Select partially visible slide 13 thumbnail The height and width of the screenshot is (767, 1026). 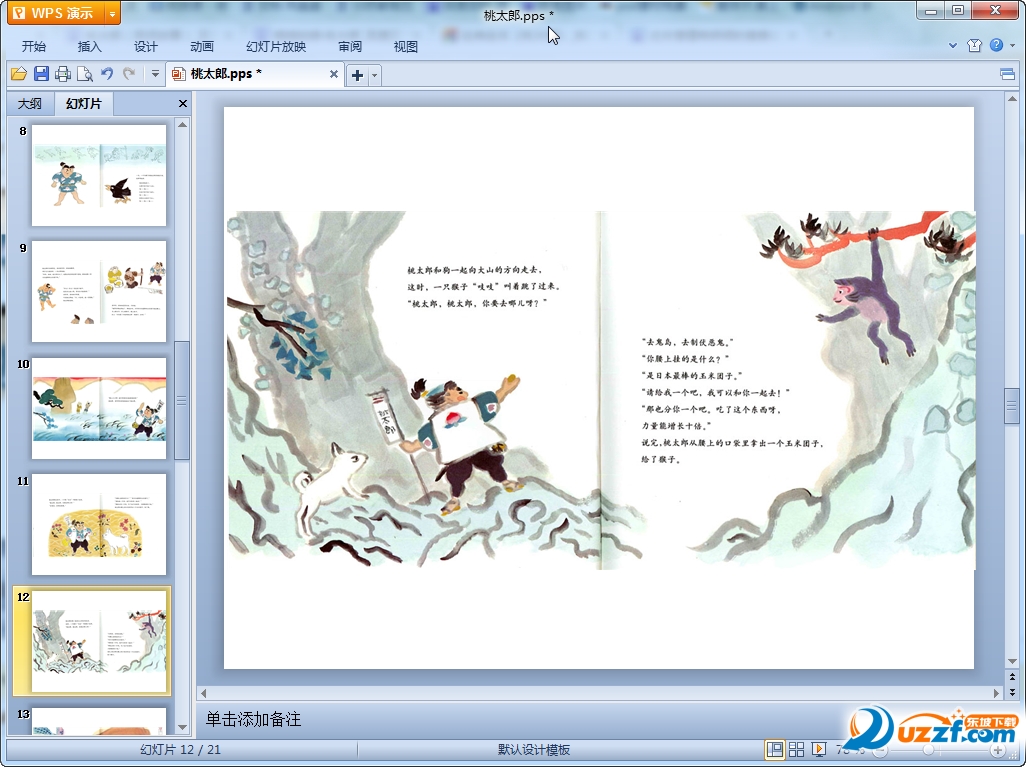tap(99, 721)
